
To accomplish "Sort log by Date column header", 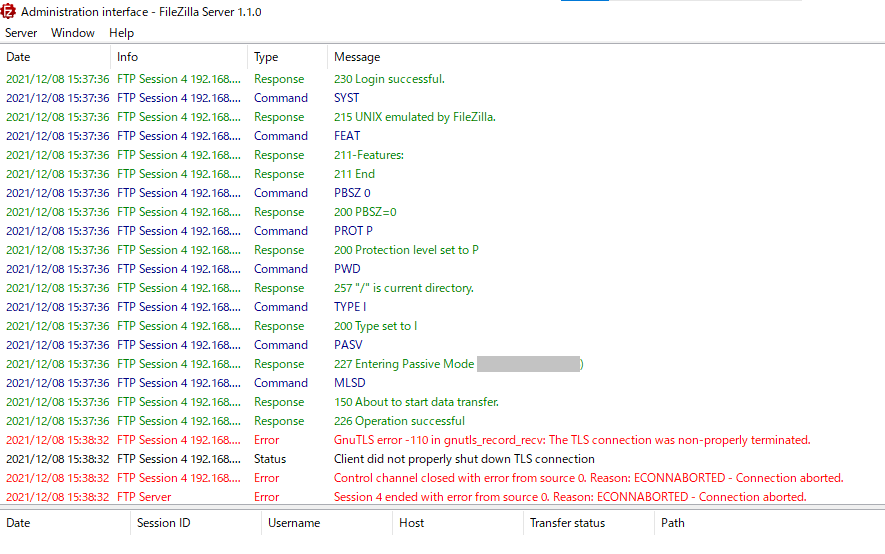I will click(55, 57).
